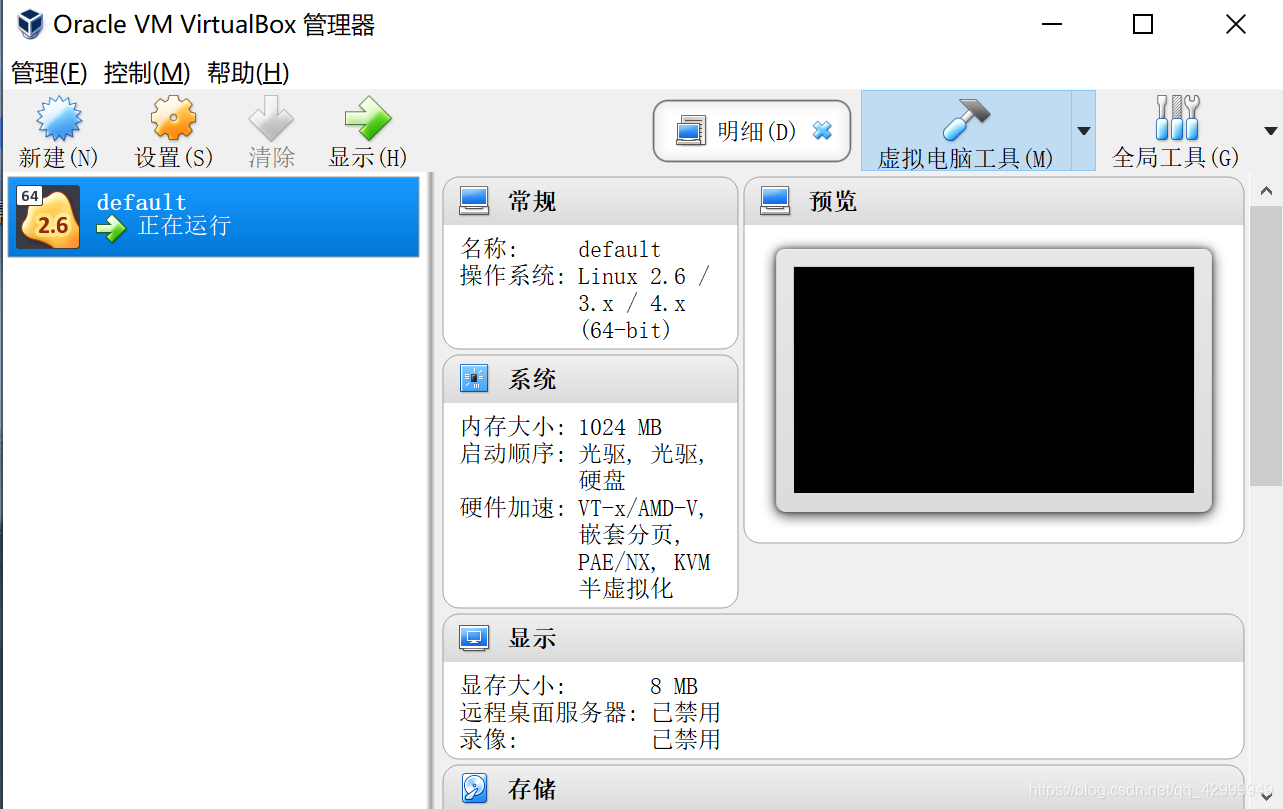Image resolution: width=1283 pixels, height=809 pixels.
Task: Click the VirtualBox cube icon in title bar
Action: (x=30, y=24)
